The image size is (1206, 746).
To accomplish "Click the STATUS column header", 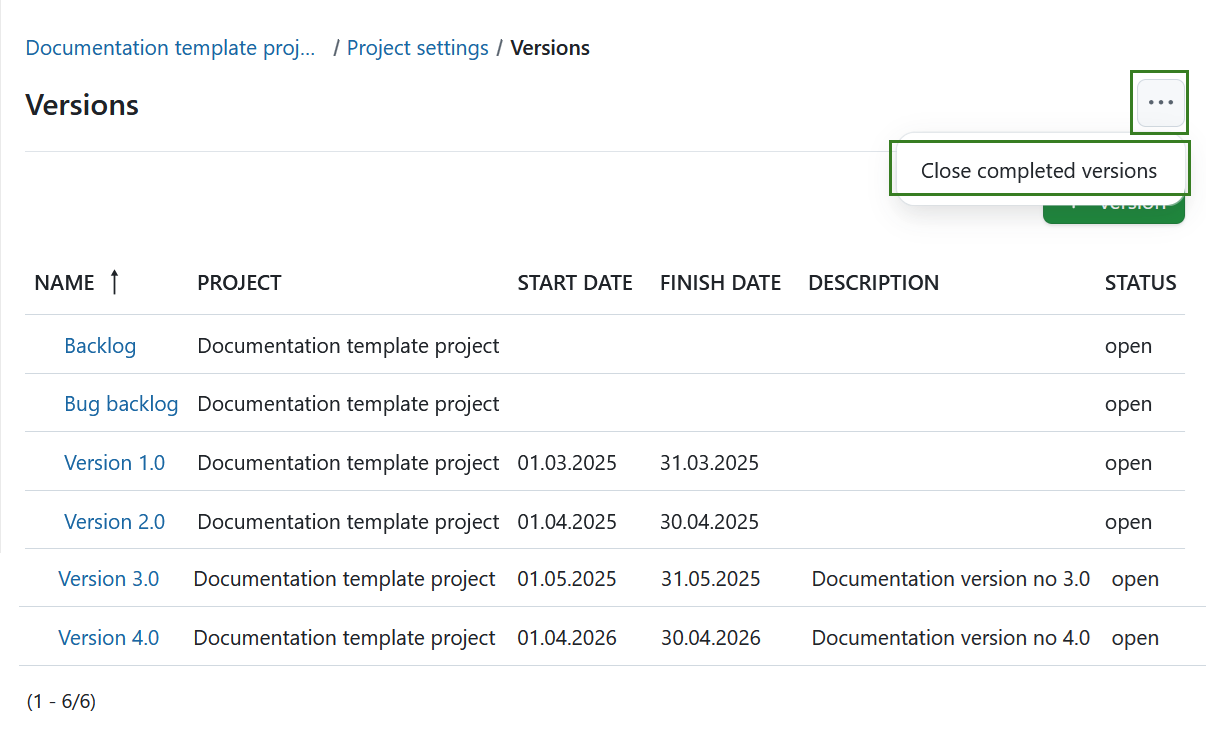I will click(1140, 282).
